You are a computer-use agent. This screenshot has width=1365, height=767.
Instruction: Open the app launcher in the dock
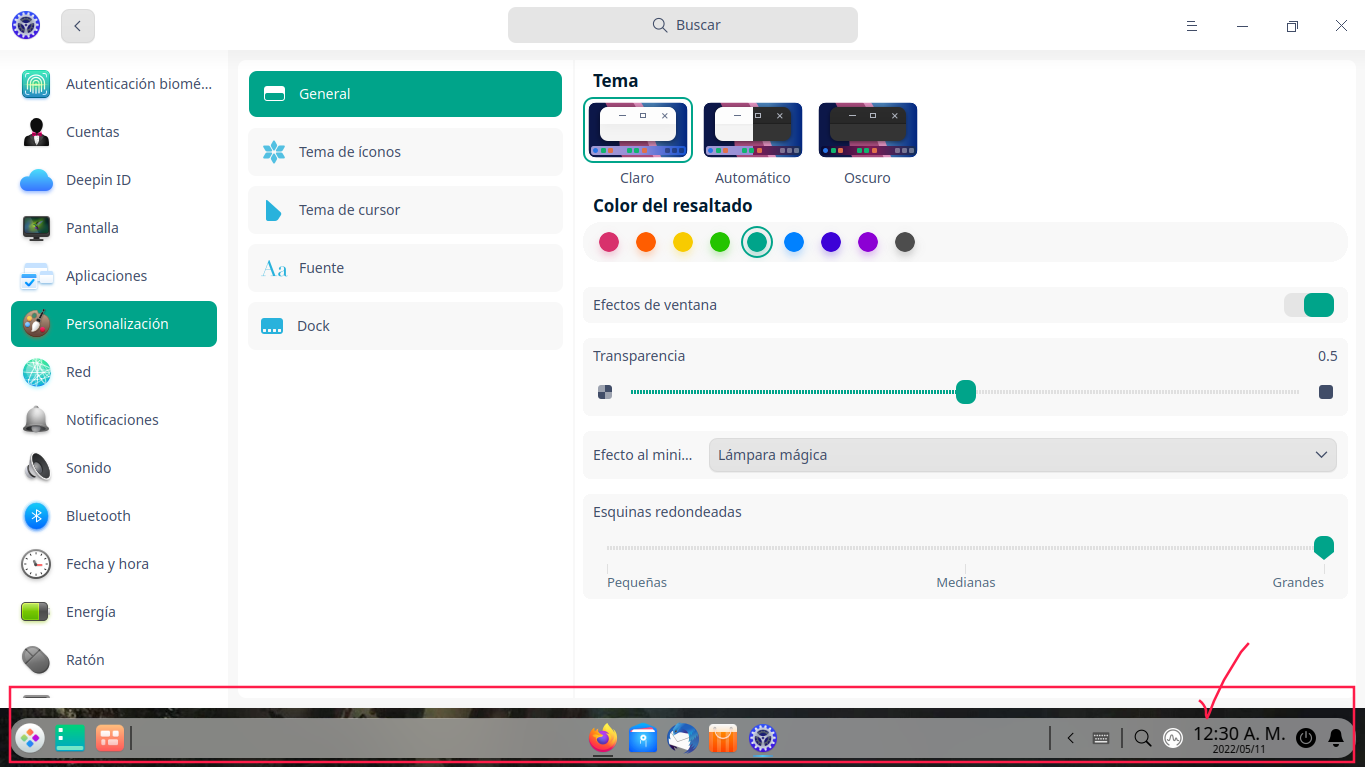[x=30, y=738]
